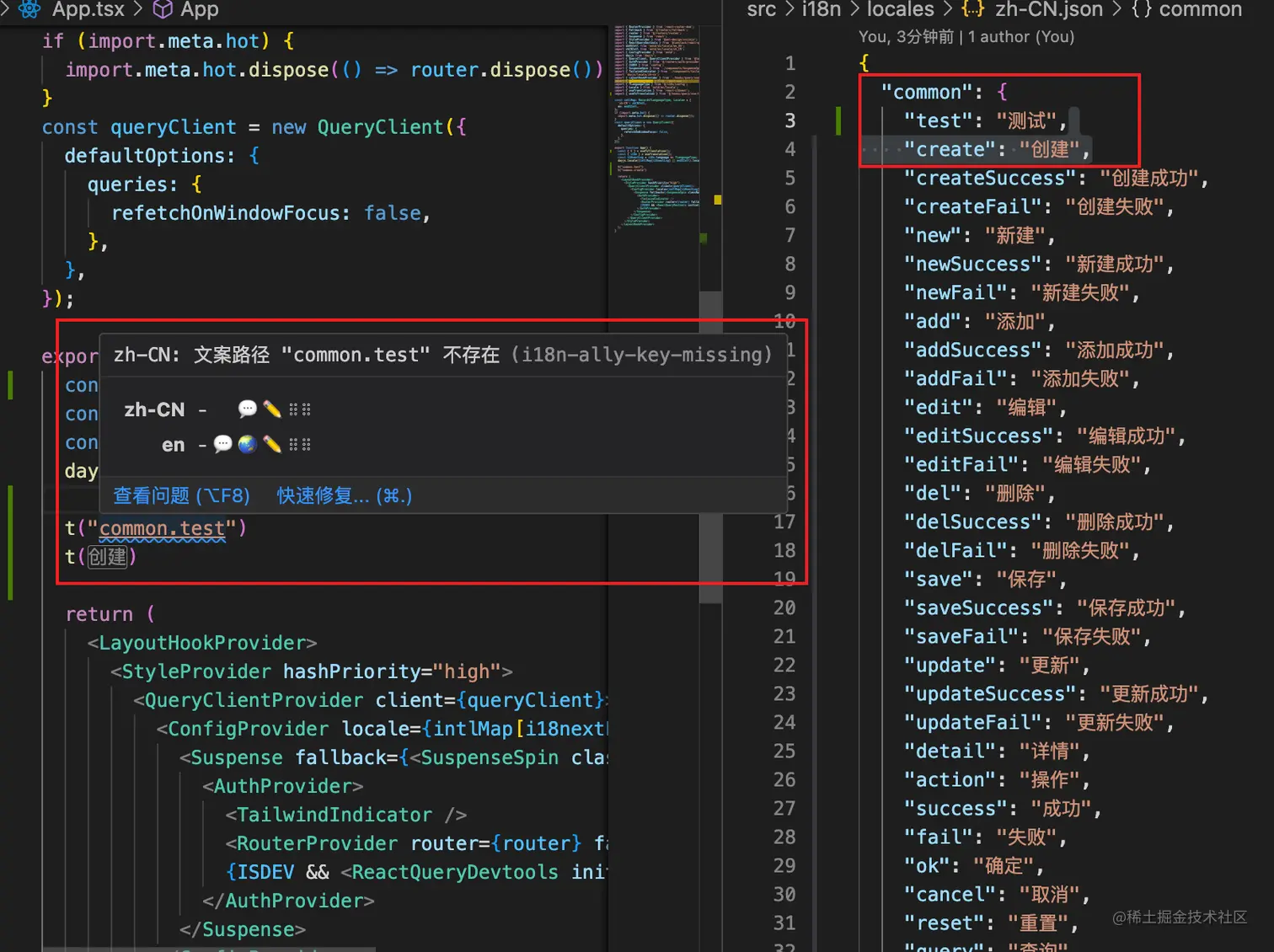Click the <LayoutHookProvider> JSX tag
1274x952 pixels.
pos(202,643)
